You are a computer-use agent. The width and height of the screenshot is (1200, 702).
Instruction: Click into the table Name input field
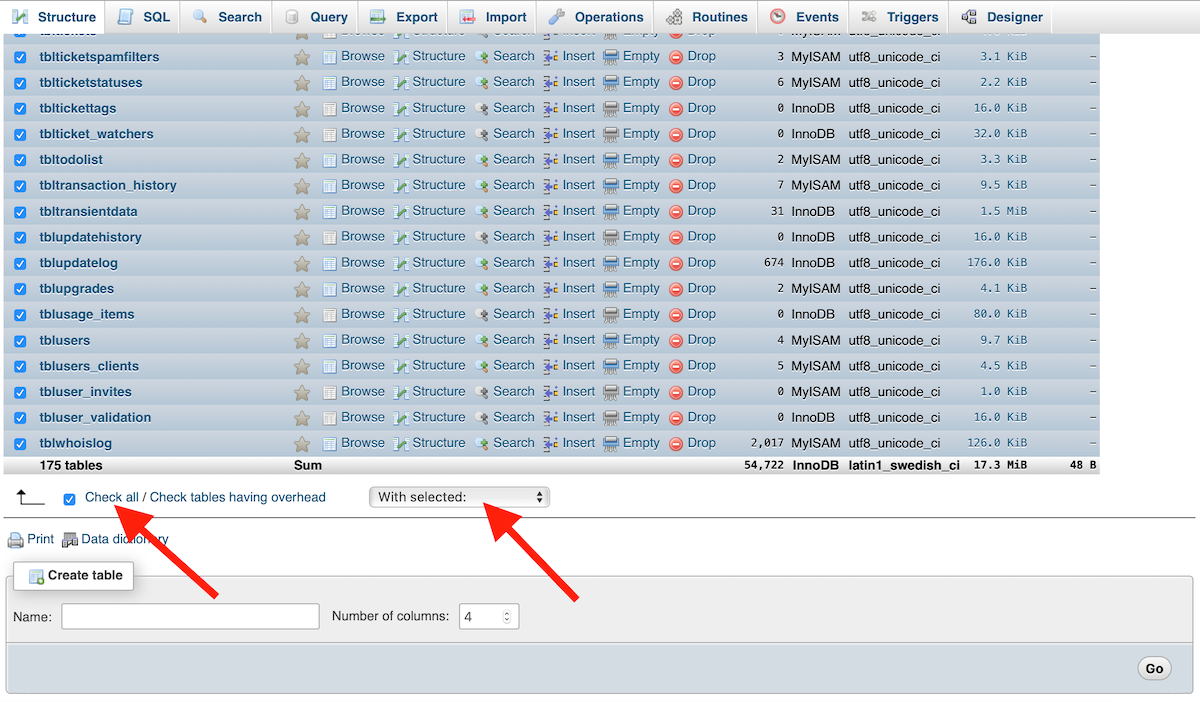tap(190, 616)
